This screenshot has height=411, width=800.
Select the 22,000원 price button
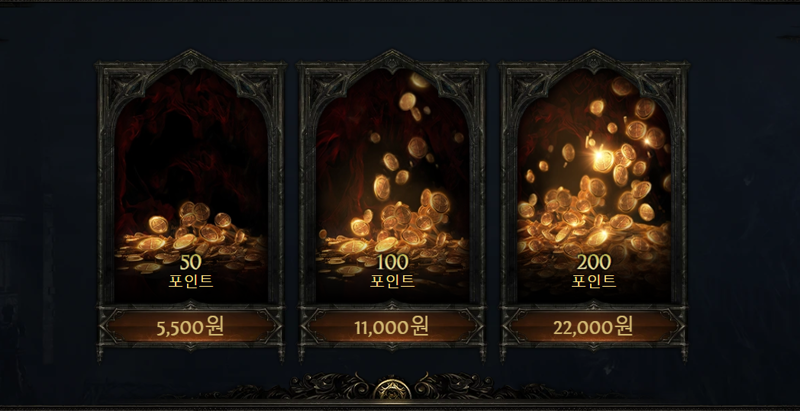[x=593, y=327]
